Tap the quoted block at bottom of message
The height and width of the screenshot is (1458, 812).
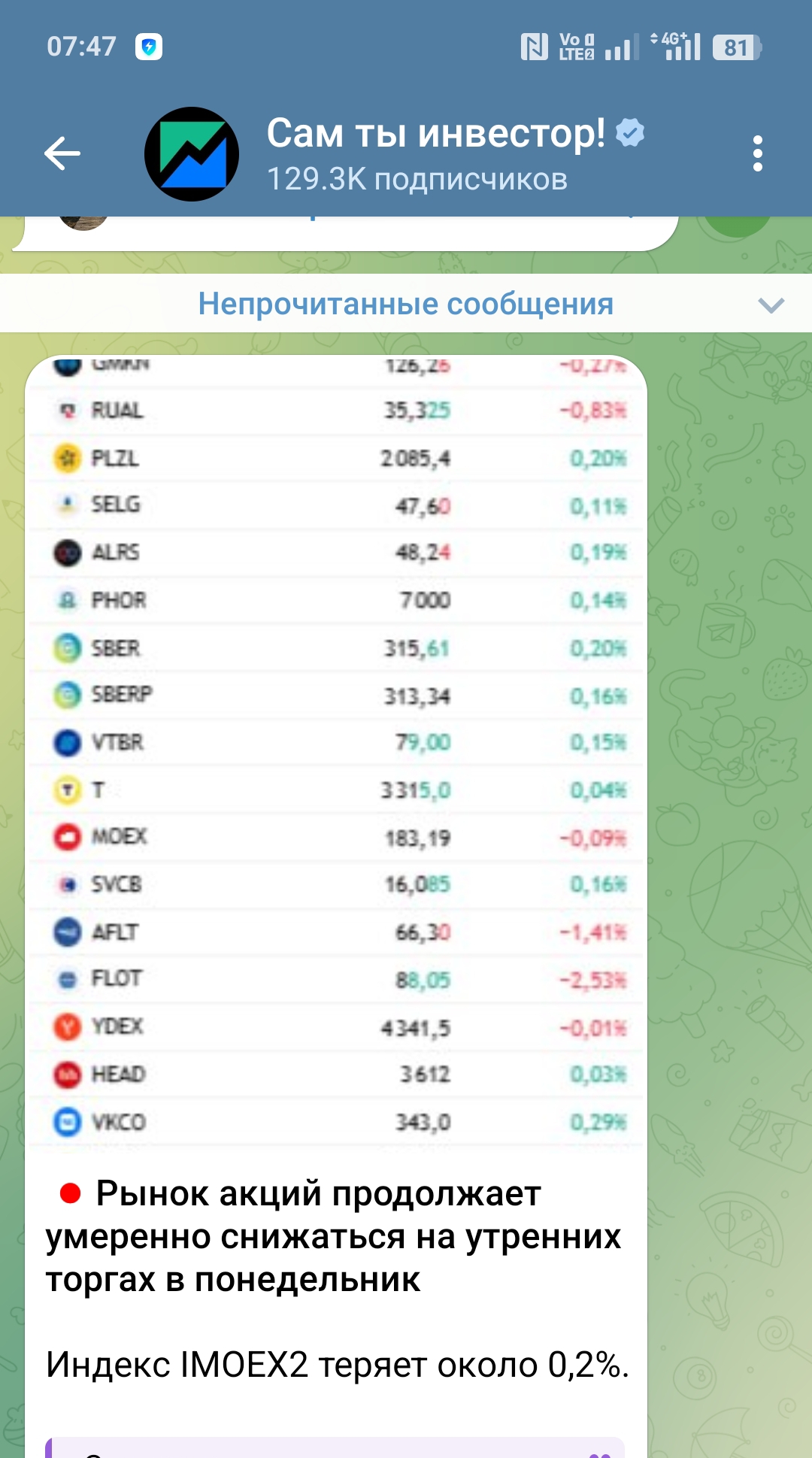[335, 1447]
